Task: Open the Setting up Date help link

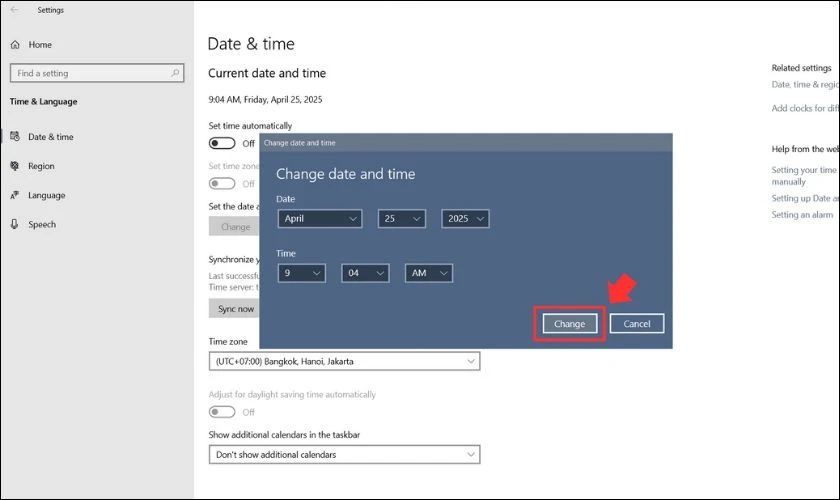Action: (805, 198)
